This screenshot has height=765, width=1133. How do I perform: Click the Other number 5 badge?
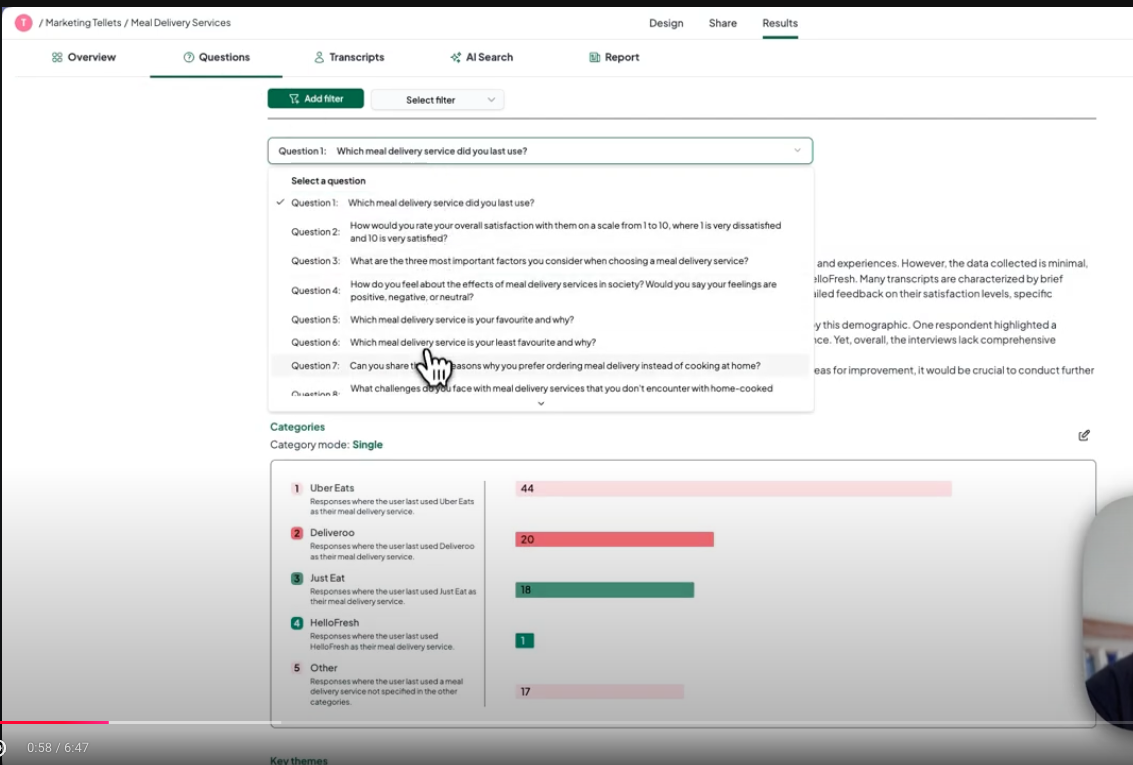point(296,668)
